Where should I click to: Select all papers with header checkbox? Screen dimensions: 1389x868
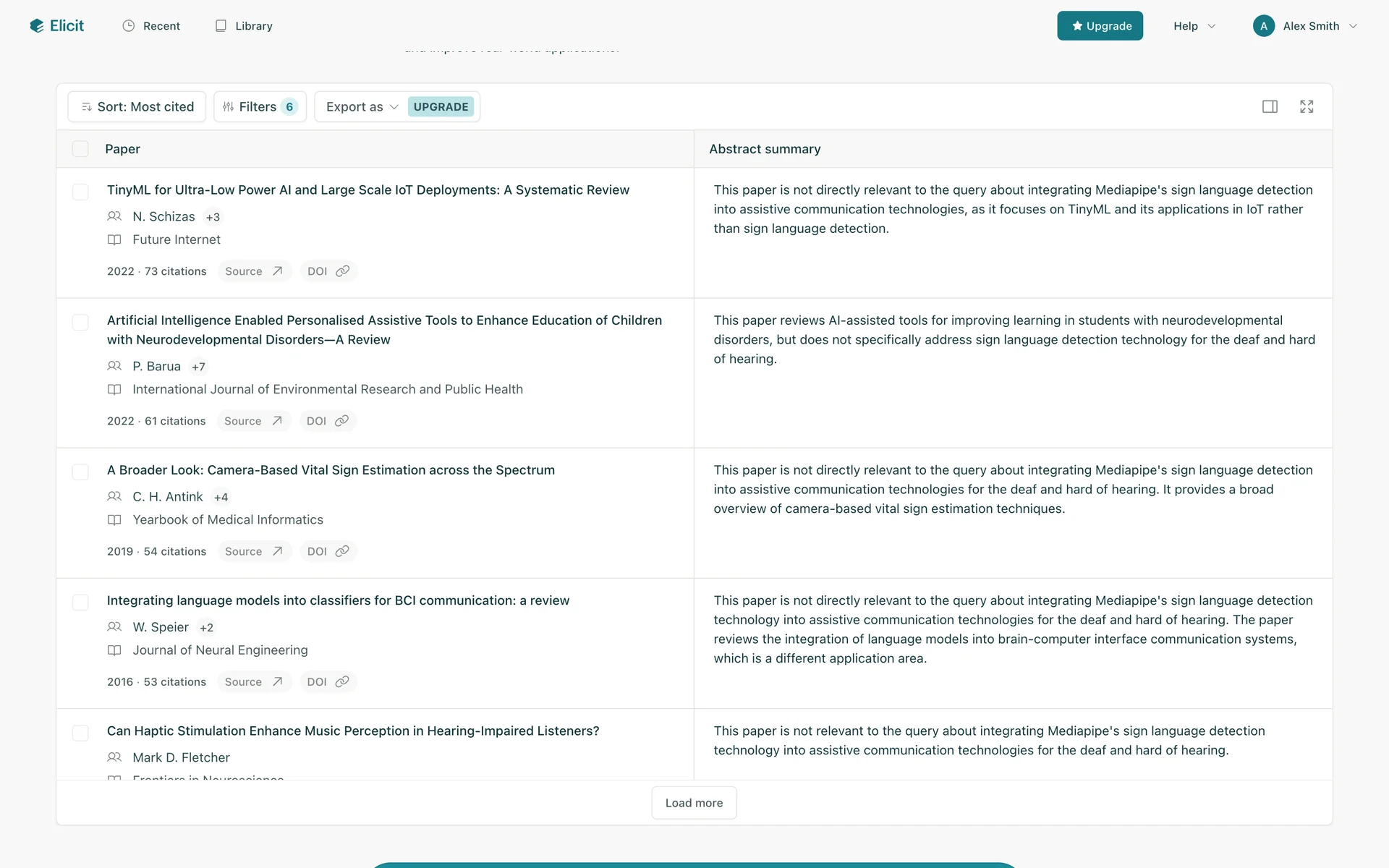[x=80, y=149]
